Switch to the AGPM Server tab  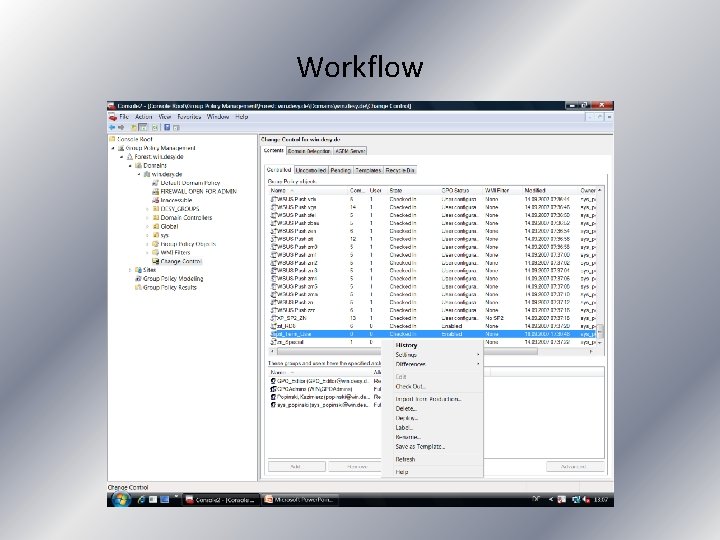click(x=350, y=151)
